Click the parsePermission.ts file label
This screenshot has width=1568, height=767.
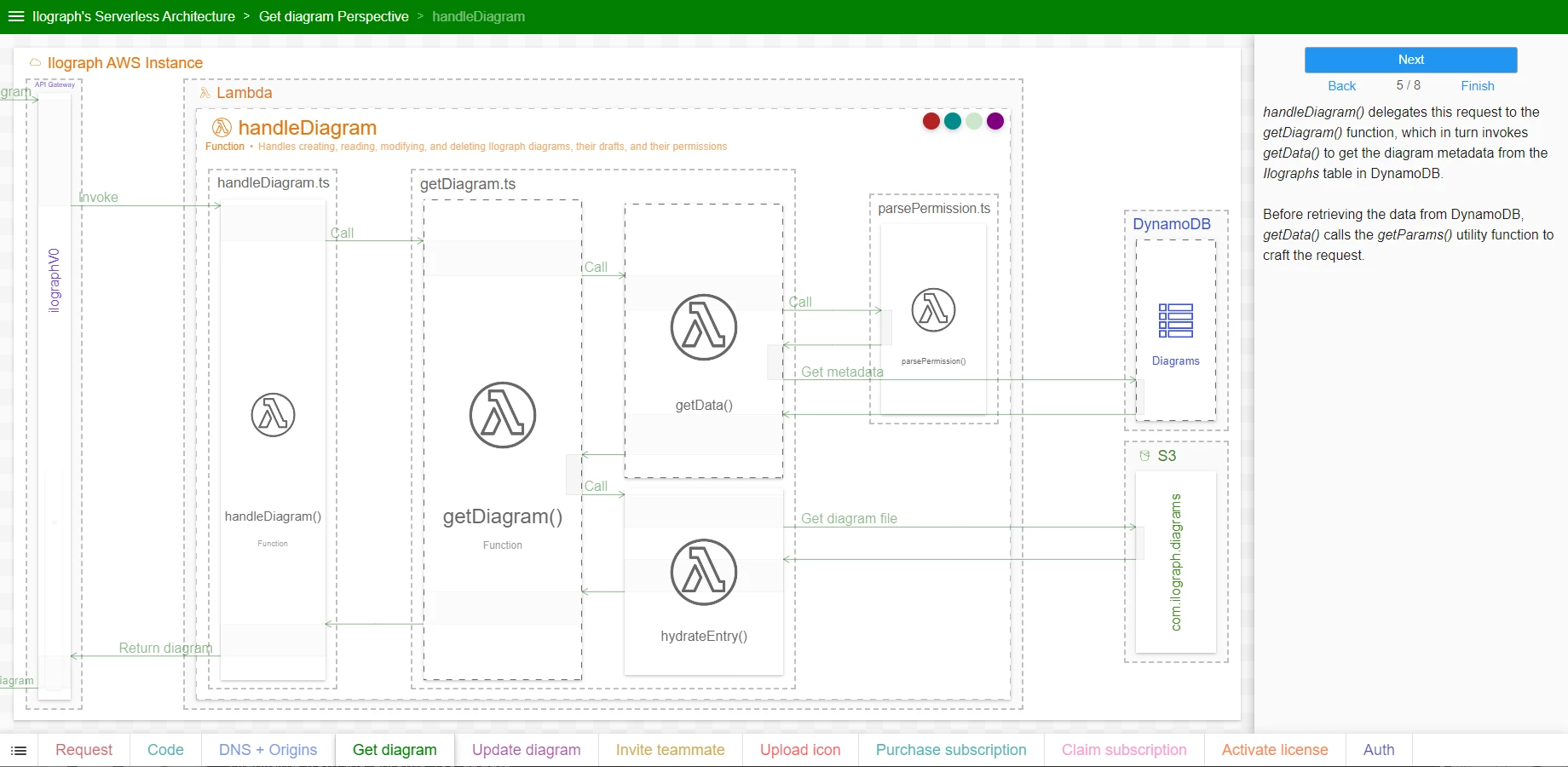934,209
